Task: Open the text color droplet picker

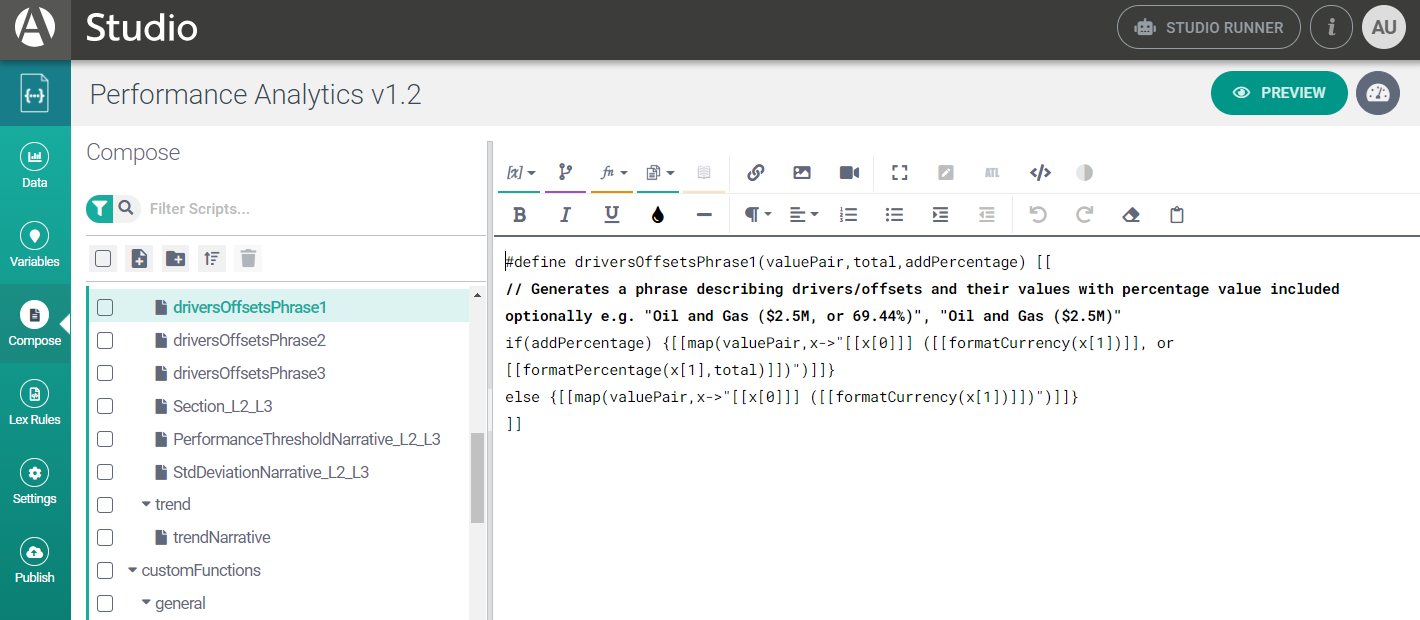Action: 657,215
